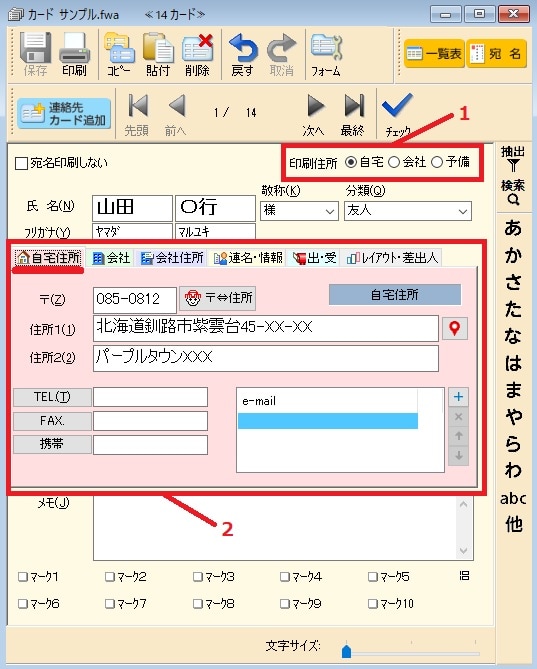Image resolution: width=537 pixels, height=669 pixels.
Task: Enable 宛名印刷しない checkbox
Action: pos(21,163)
